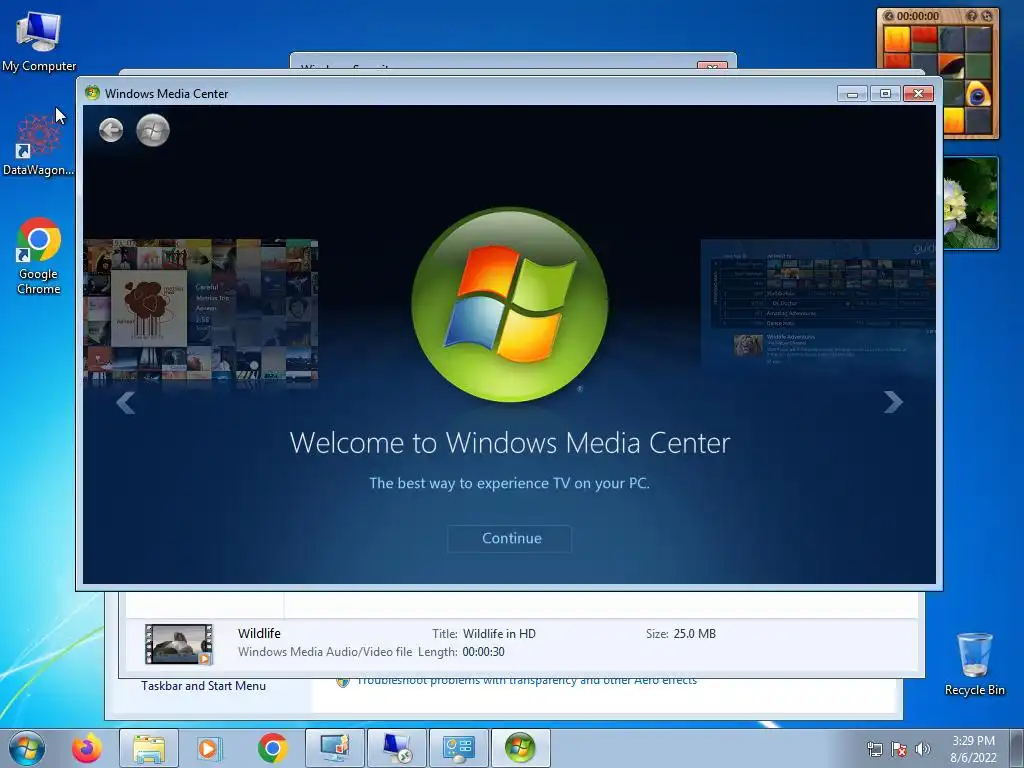This screenshot has width=1024, height=768.
Task: Maximize the Windows Media Center window
Action: 885,94
